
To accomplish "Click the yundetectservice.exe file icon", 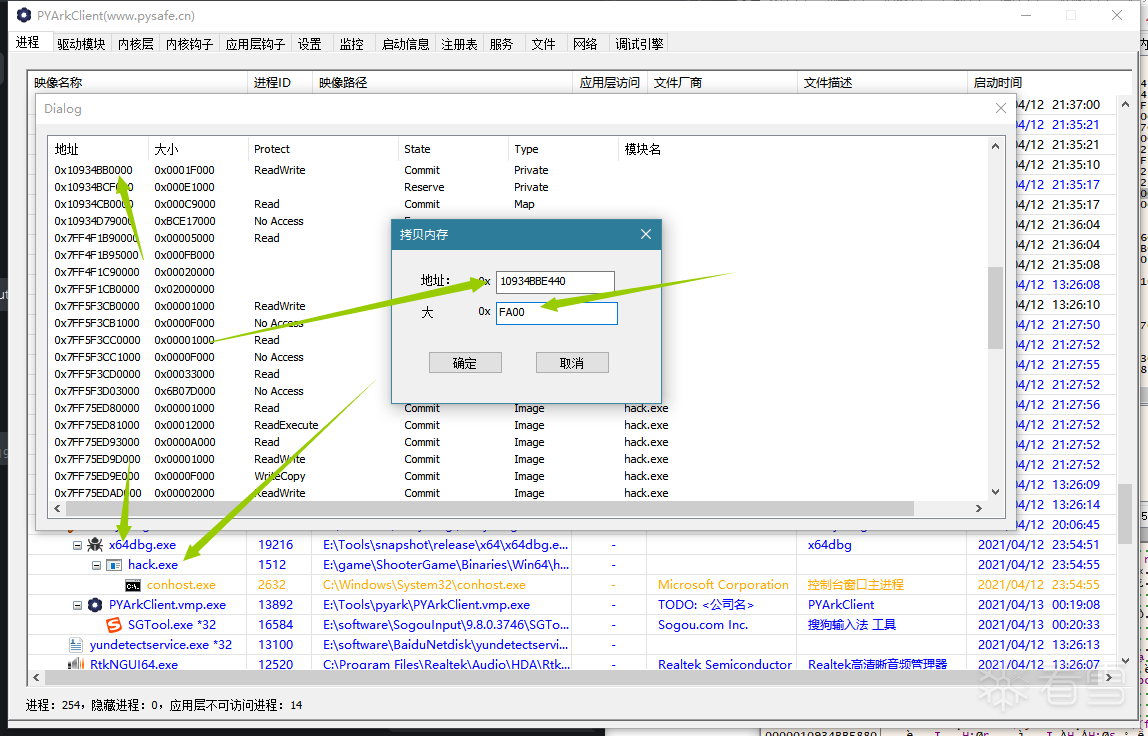I will click(75, 644).
